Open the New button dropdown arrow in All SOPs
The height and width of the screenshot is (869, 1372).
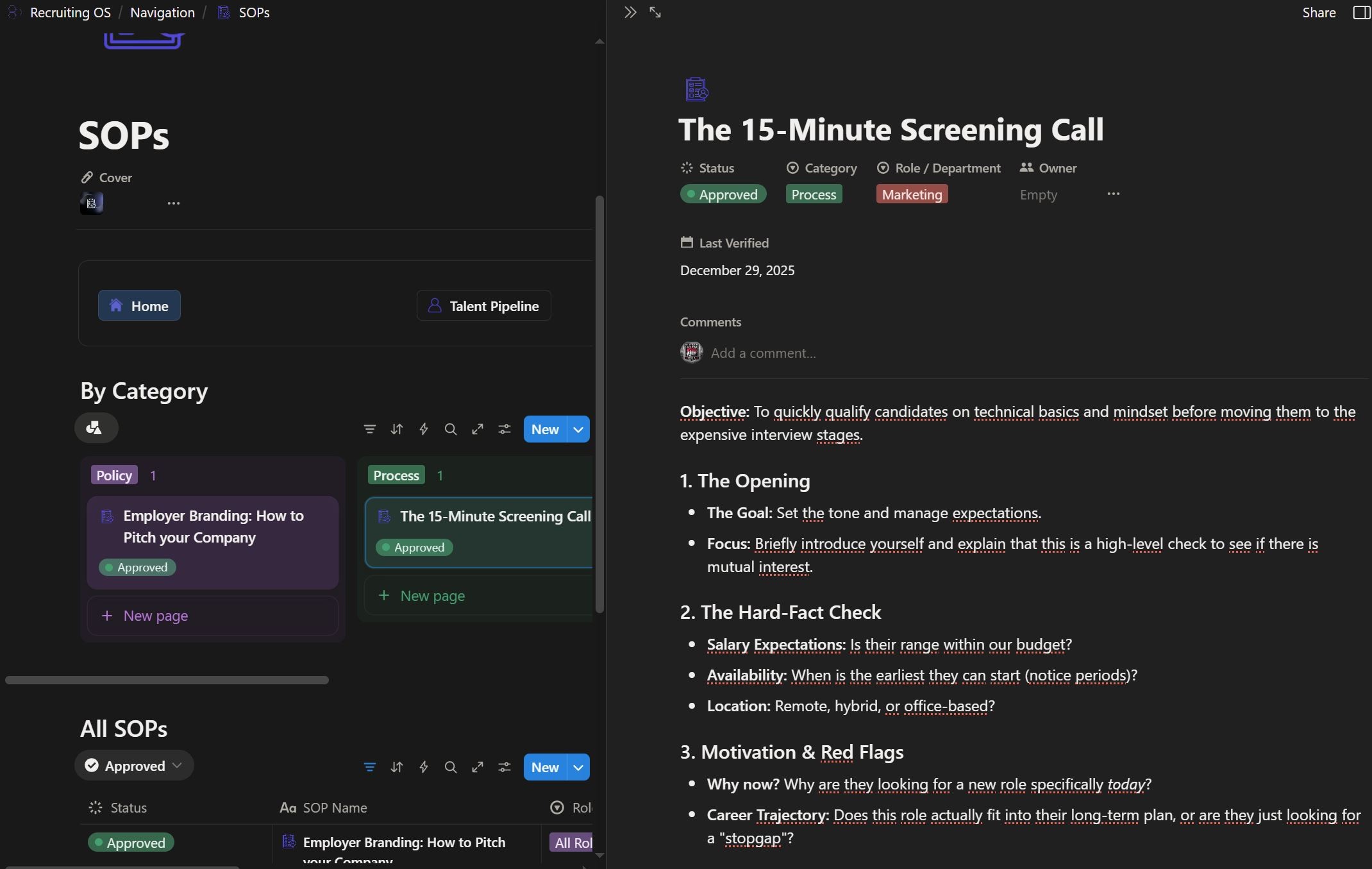pos(578,767)
